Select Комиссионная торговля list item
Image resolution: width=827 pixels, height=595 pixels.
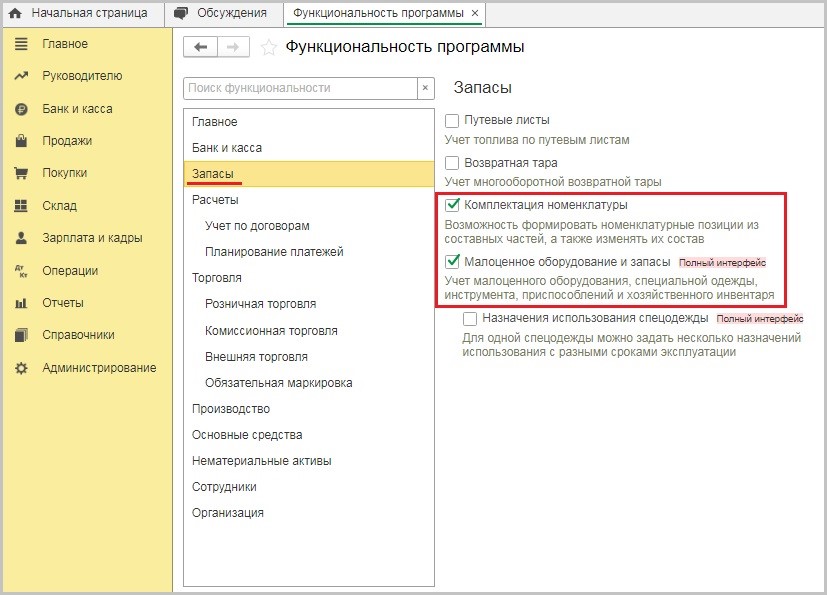(309, 331)
